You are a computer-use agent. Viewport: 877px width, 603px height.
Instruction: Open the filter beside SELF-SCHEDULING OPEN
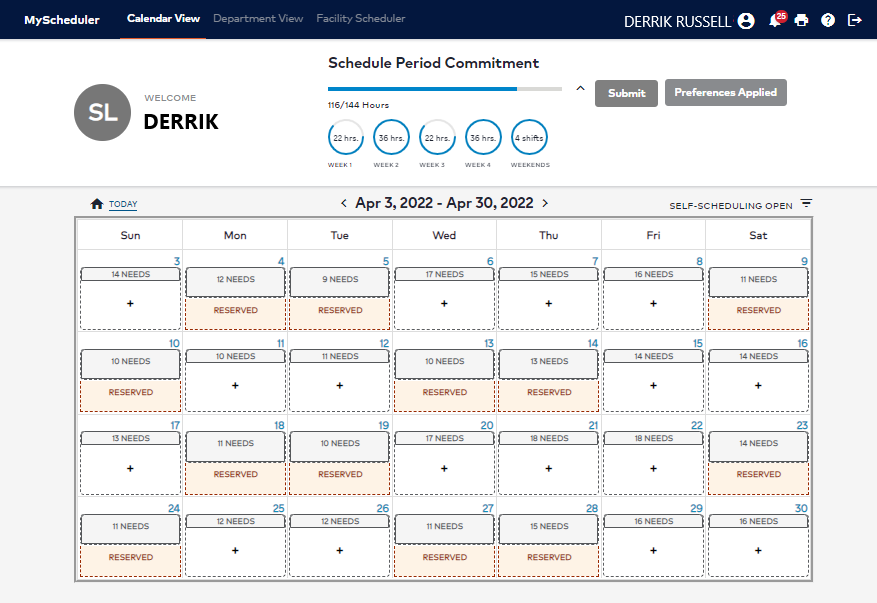click(x=806, y=204)
